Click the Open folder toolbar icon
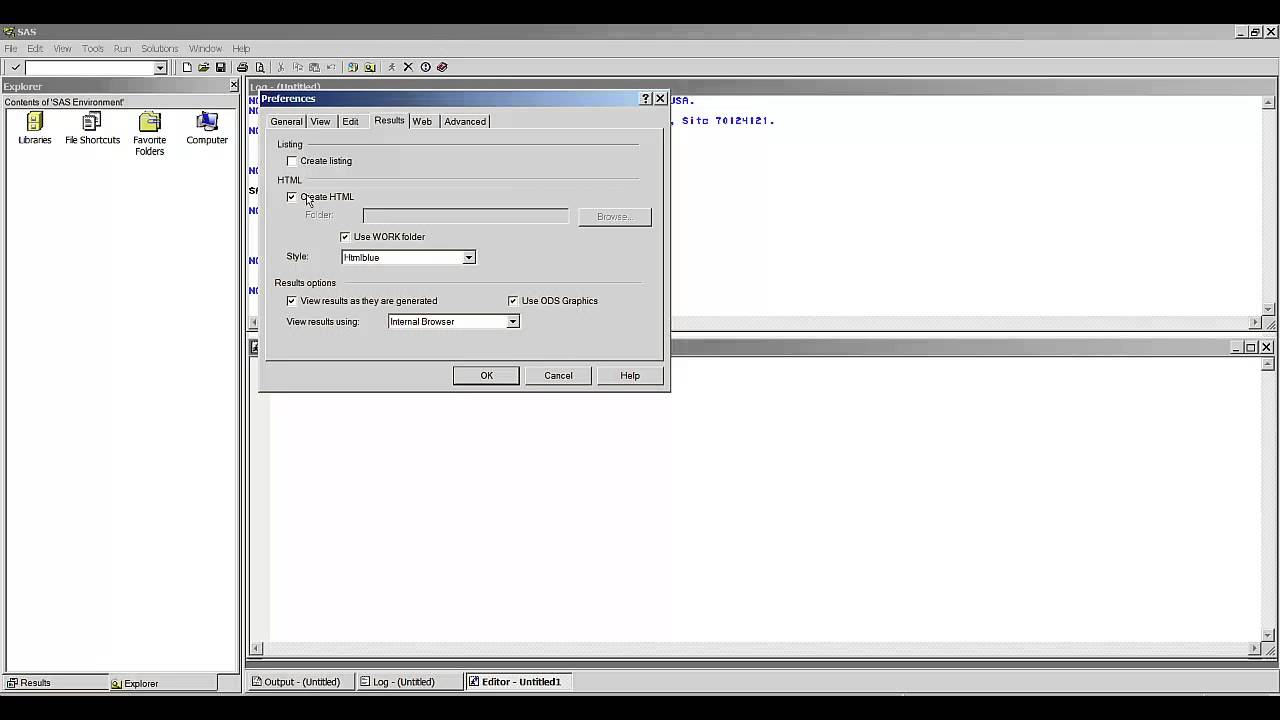The image size is (1280, 720). coord(204,67)
